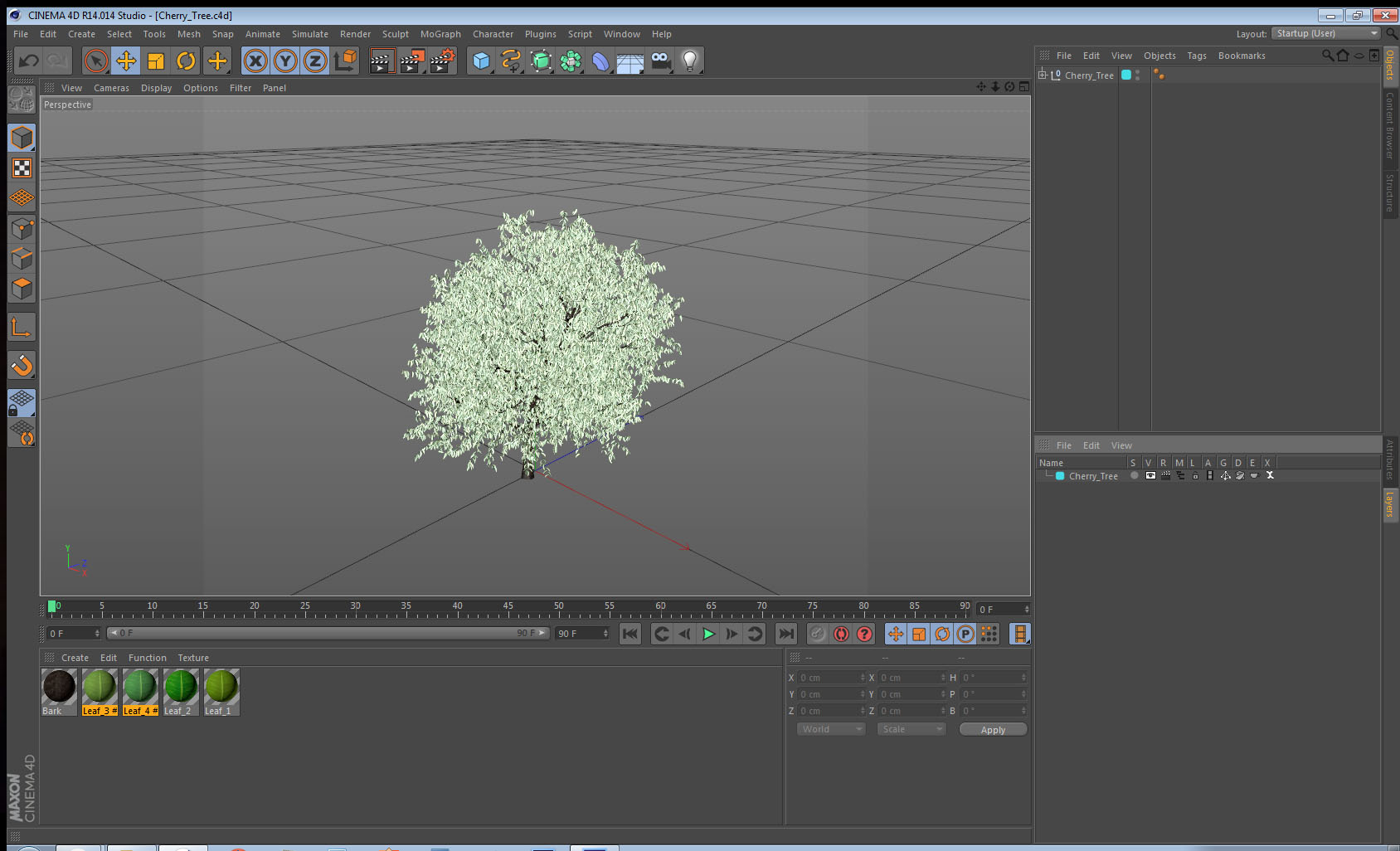The width and height of the screenshot is (1400, 851).
Task: Open the World coordinate dropdown
Action: (831, 729)
